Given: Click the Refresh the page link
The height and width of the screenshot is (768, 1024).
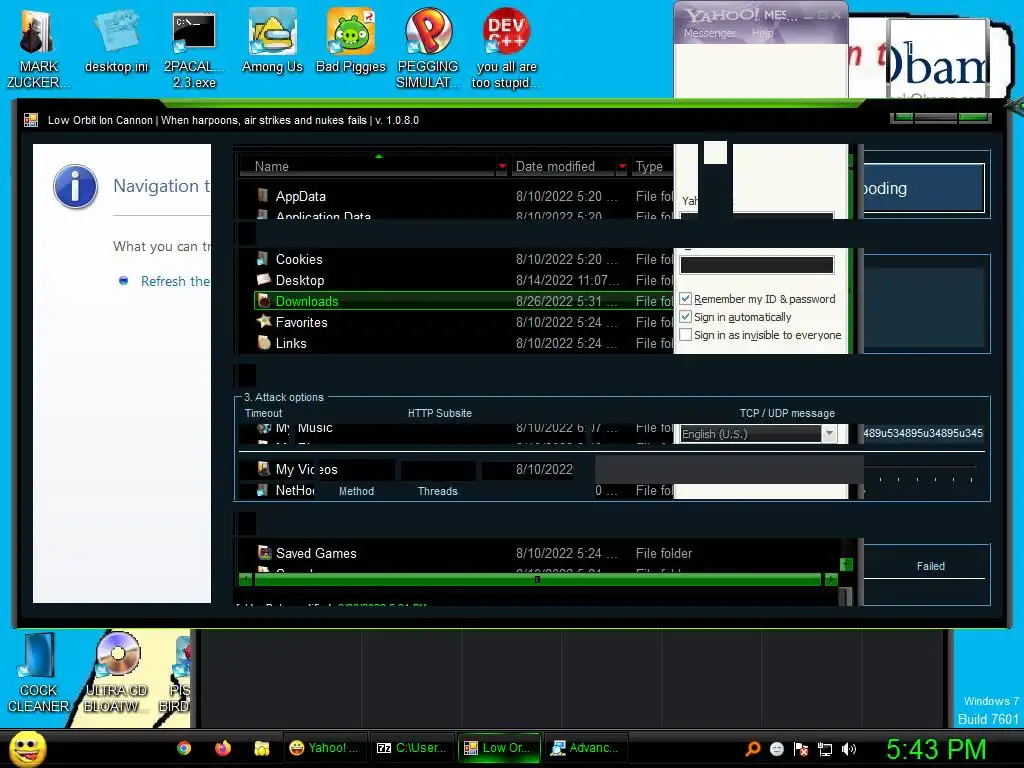Looking at the screenshot, I should [175, 281].
